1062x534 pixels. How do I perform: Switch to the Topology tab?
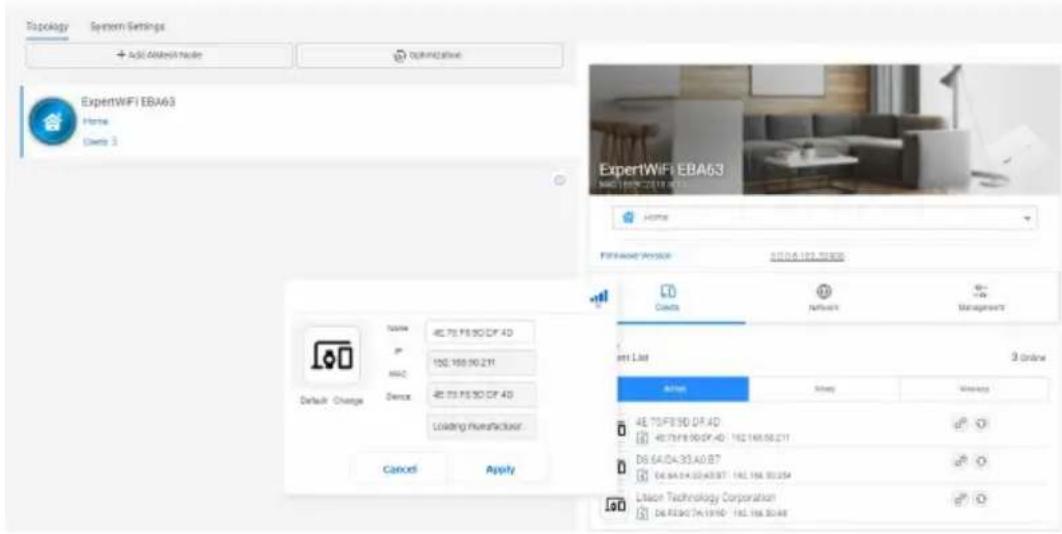tap(47, 26)
